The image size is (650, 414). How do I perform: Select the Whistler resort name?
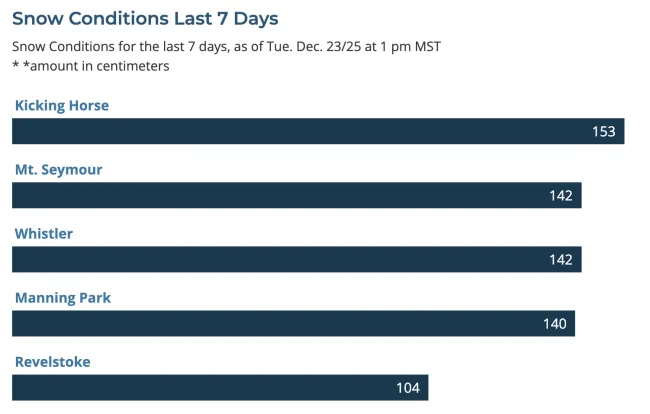[43, 233]
